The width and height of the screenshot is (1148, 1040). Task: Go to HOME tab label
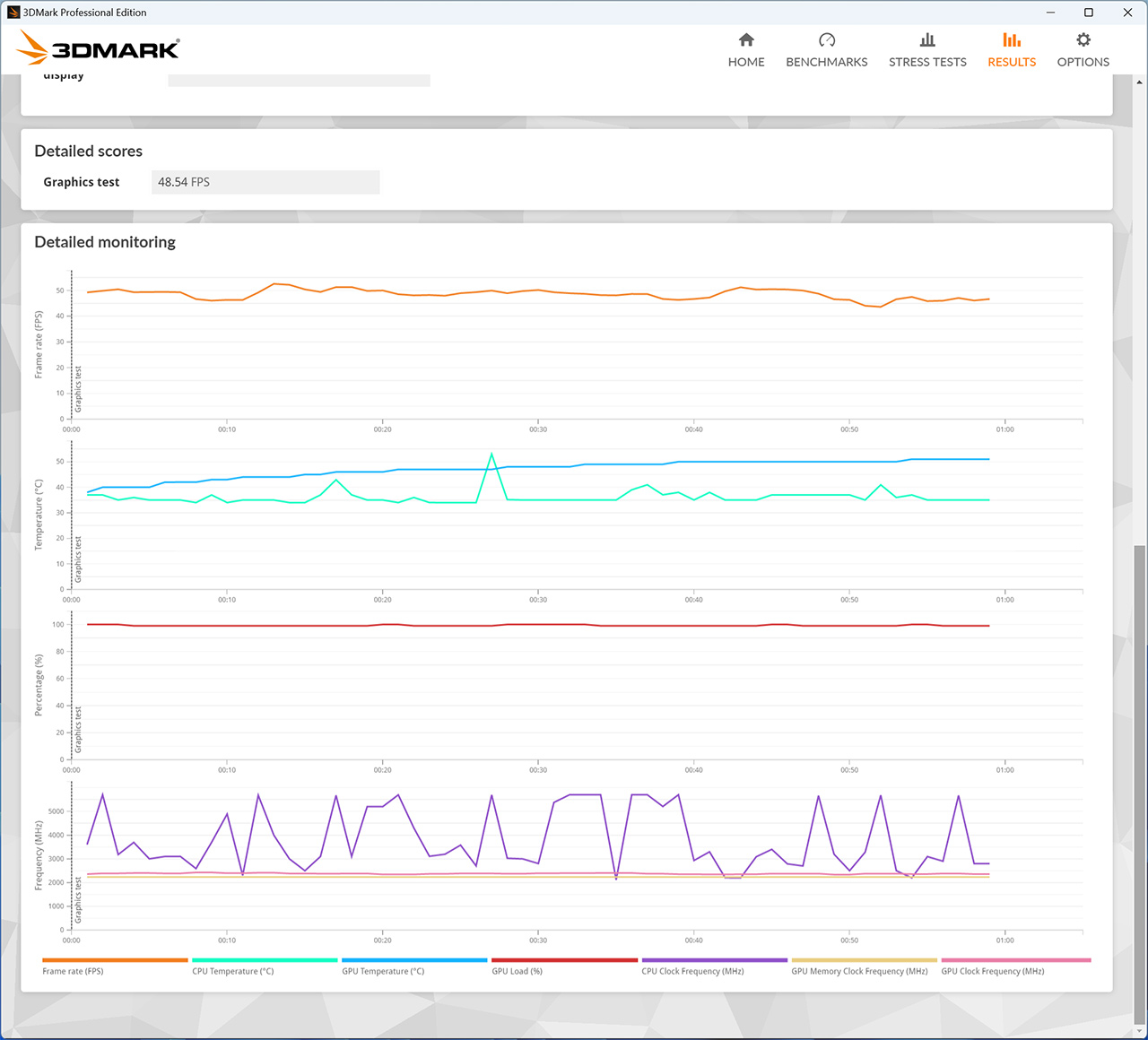click(x=746, y=62)
